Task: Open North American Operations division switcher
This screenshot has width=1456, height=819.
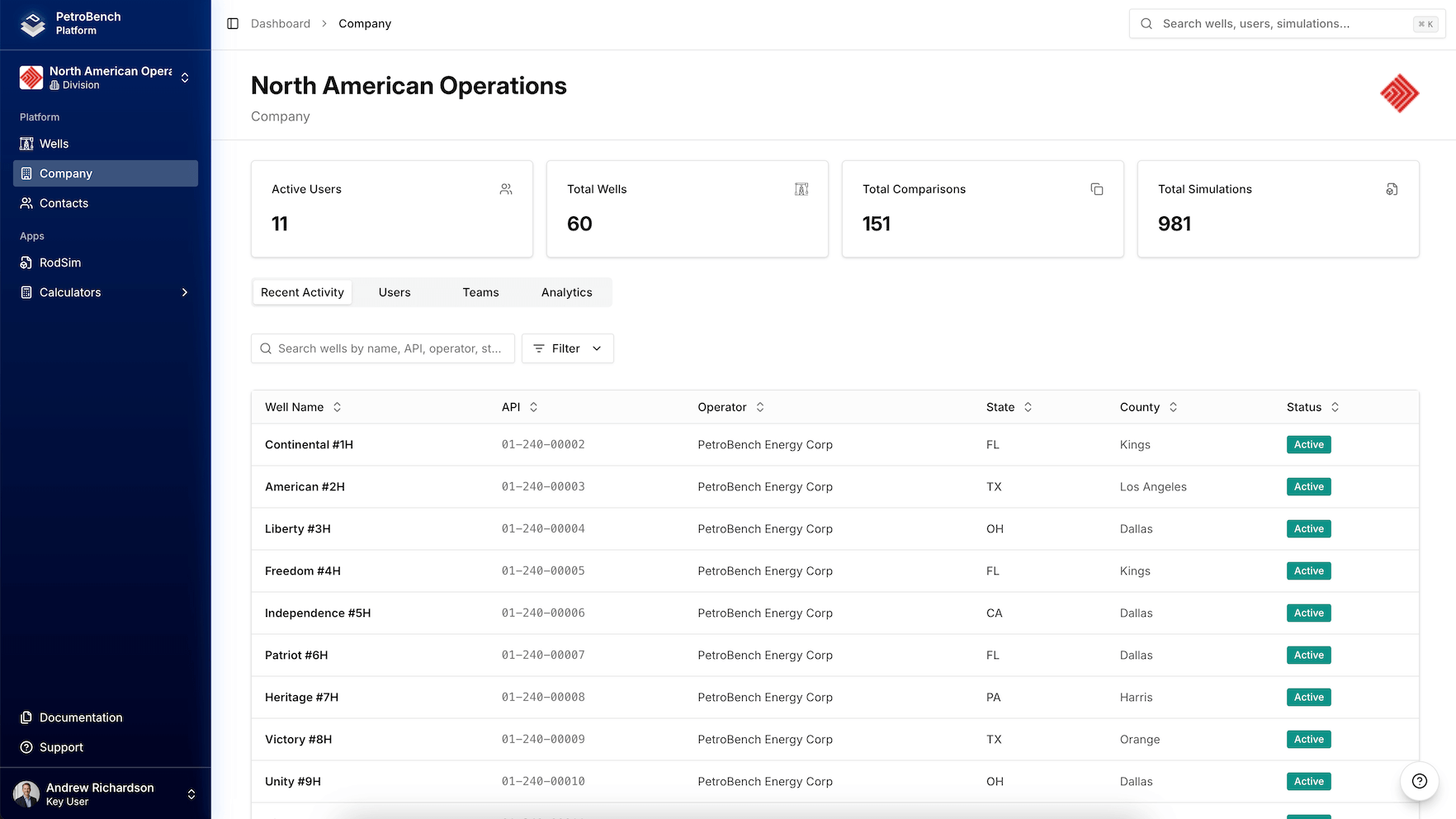Action: pos(106,78)
